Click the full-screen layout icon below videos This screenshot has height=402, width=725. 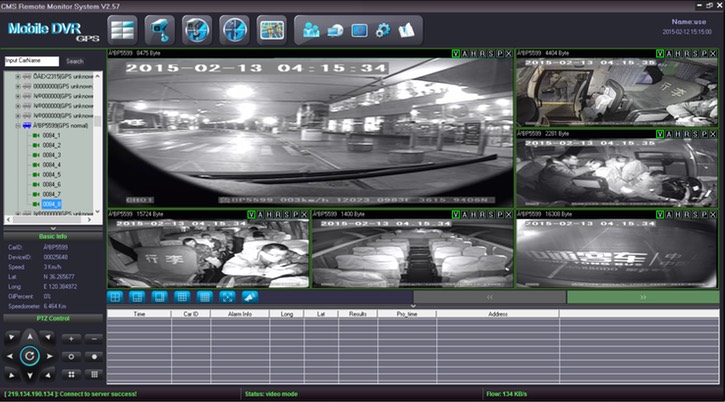tap(227, 296)
